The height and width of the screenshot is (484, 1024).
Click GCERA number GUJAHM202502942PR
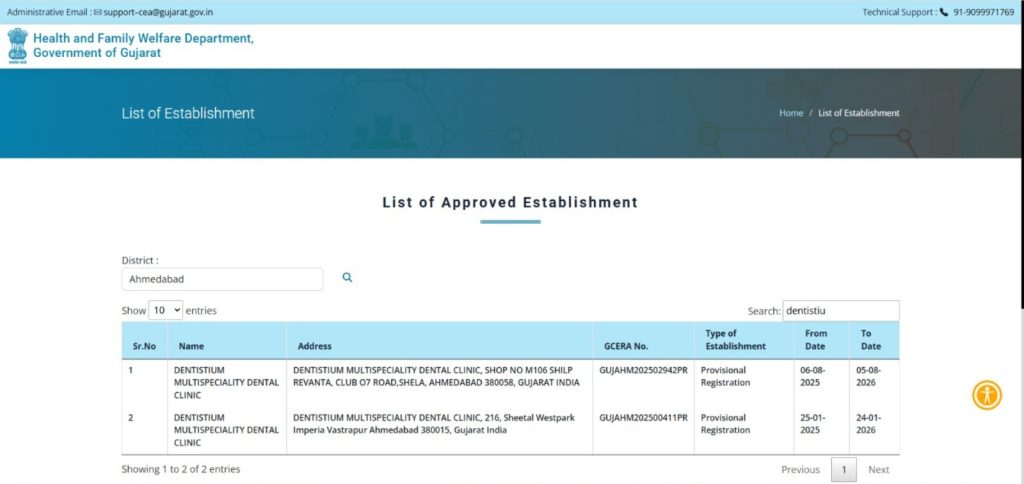click(643, 370)
